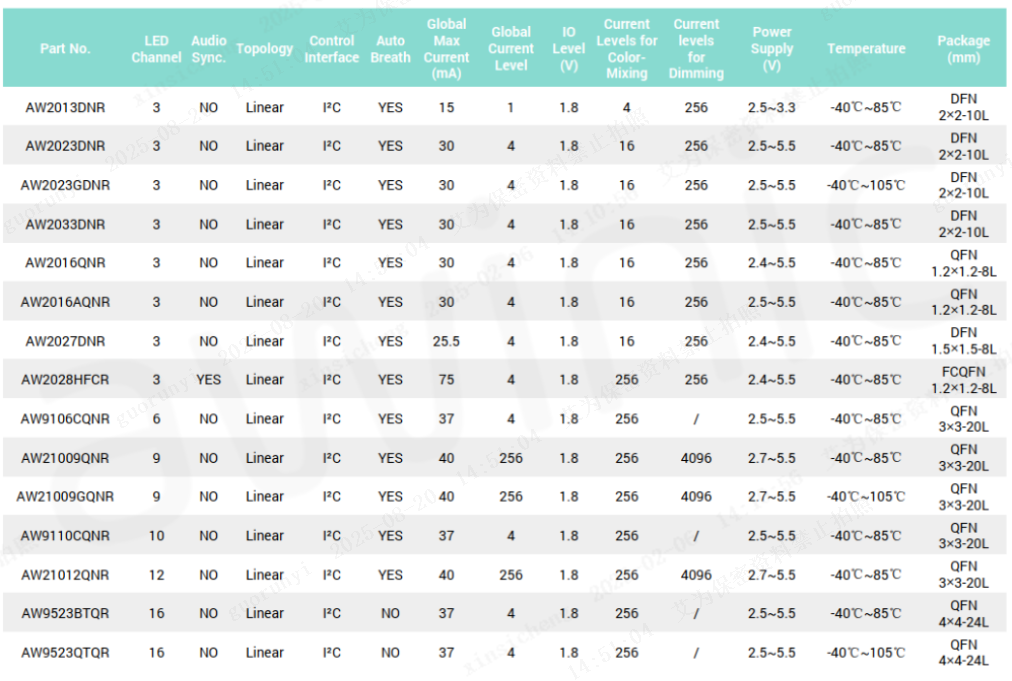Click the AW2013DNR part number
This screenshot has width=1012, height=681.
pos(65,107)
